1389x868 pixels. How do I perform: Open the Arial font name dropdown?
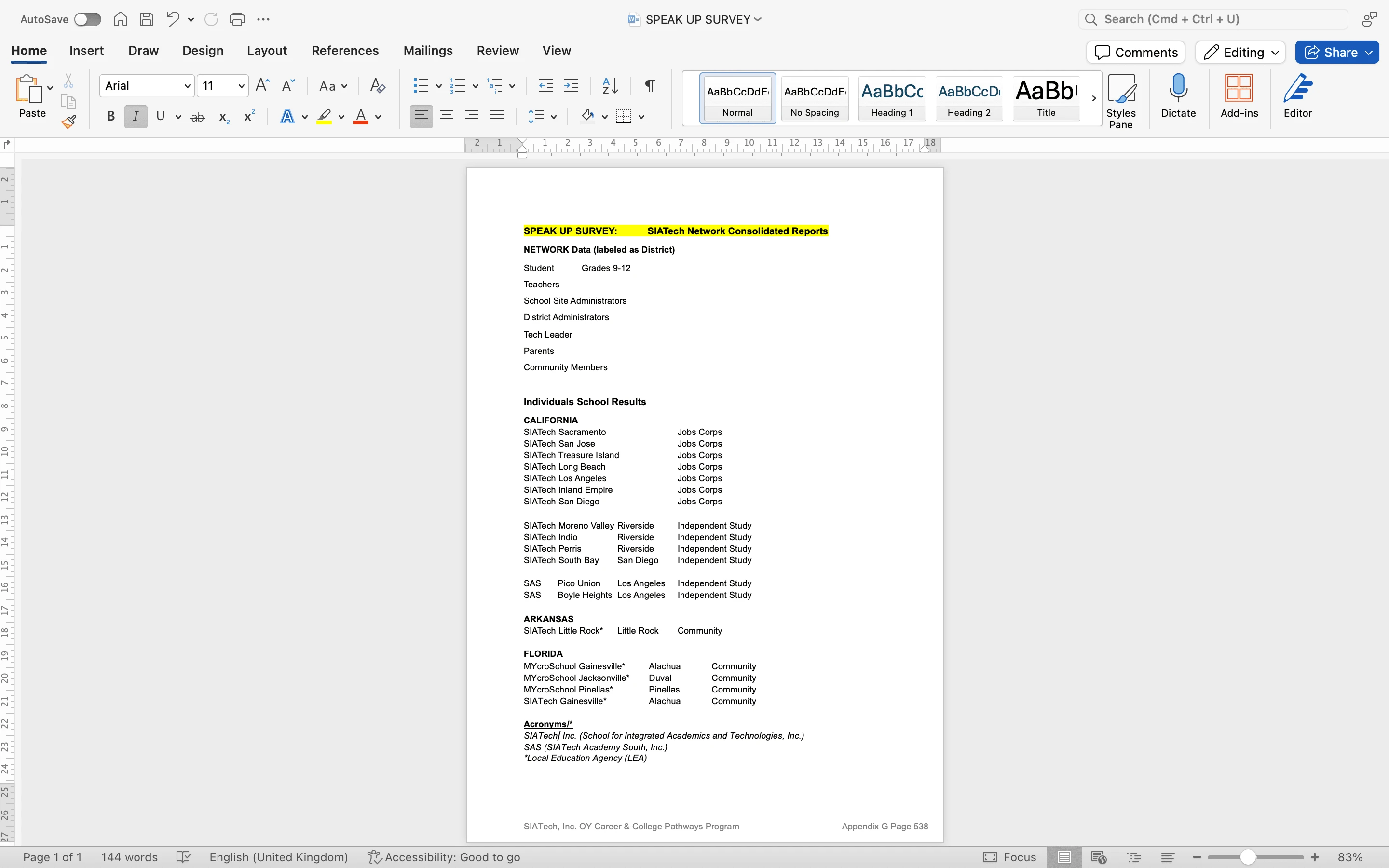point(187,86)
